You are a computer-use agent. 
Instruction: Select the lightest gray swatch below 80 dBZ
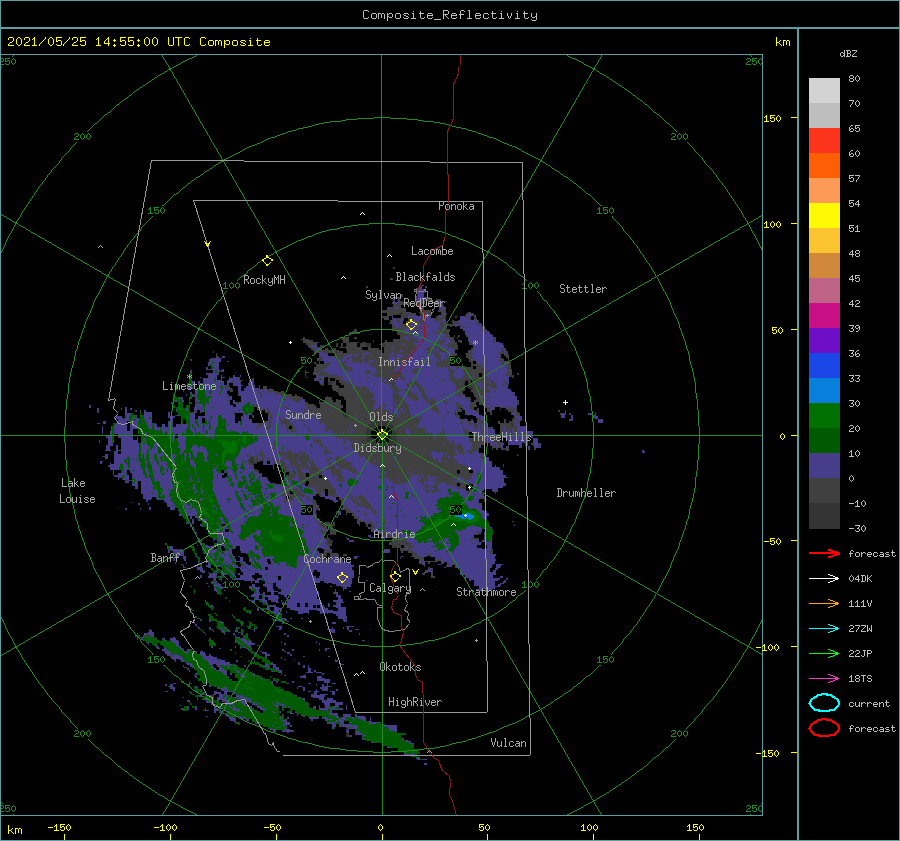[x=824, y=91]
